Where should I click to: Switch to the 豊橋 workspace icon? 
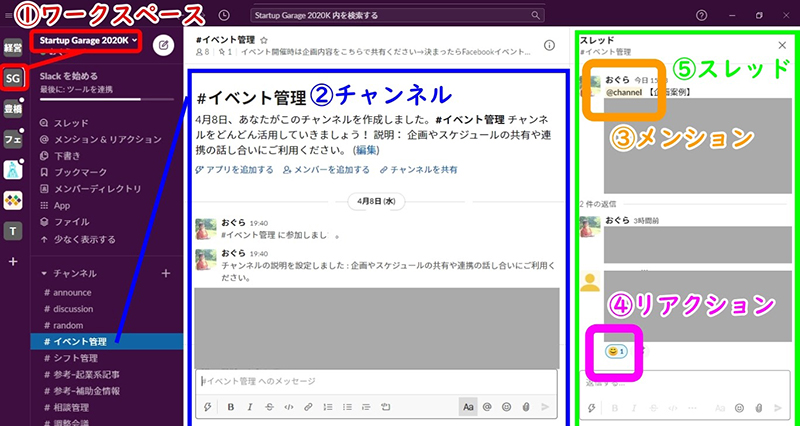pos(13,109)
